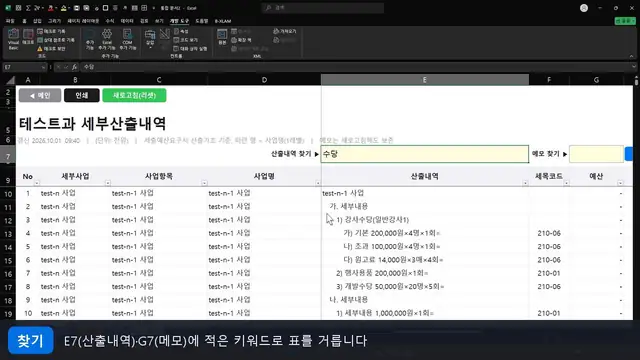
Task: Toggle Use Relative References (상대 참조로 기록)
Action: tap(56, 40)
